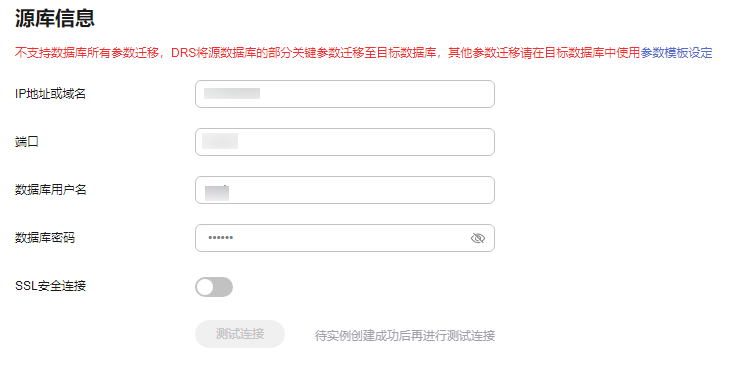Click the blurred username value

click(217, 192)
